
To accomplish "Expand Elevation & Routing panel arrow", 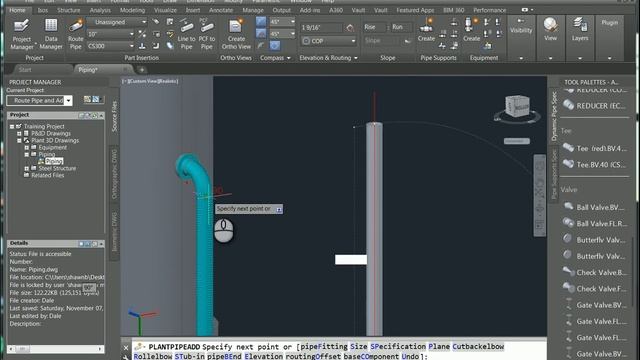I will pos(356,58).
